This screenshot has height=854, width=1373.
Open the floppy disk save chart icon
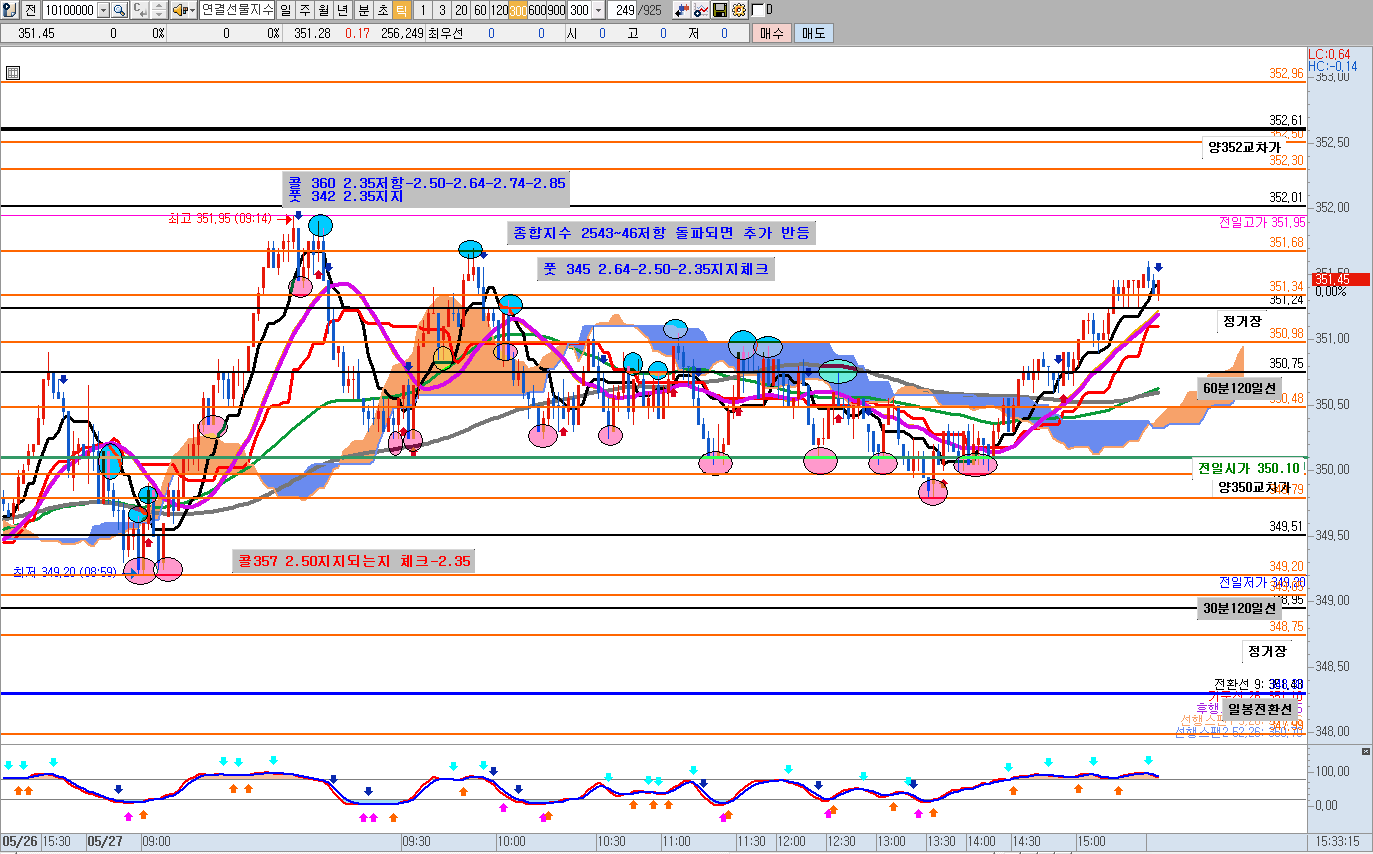pyautogui.click(x=719, y=10)
